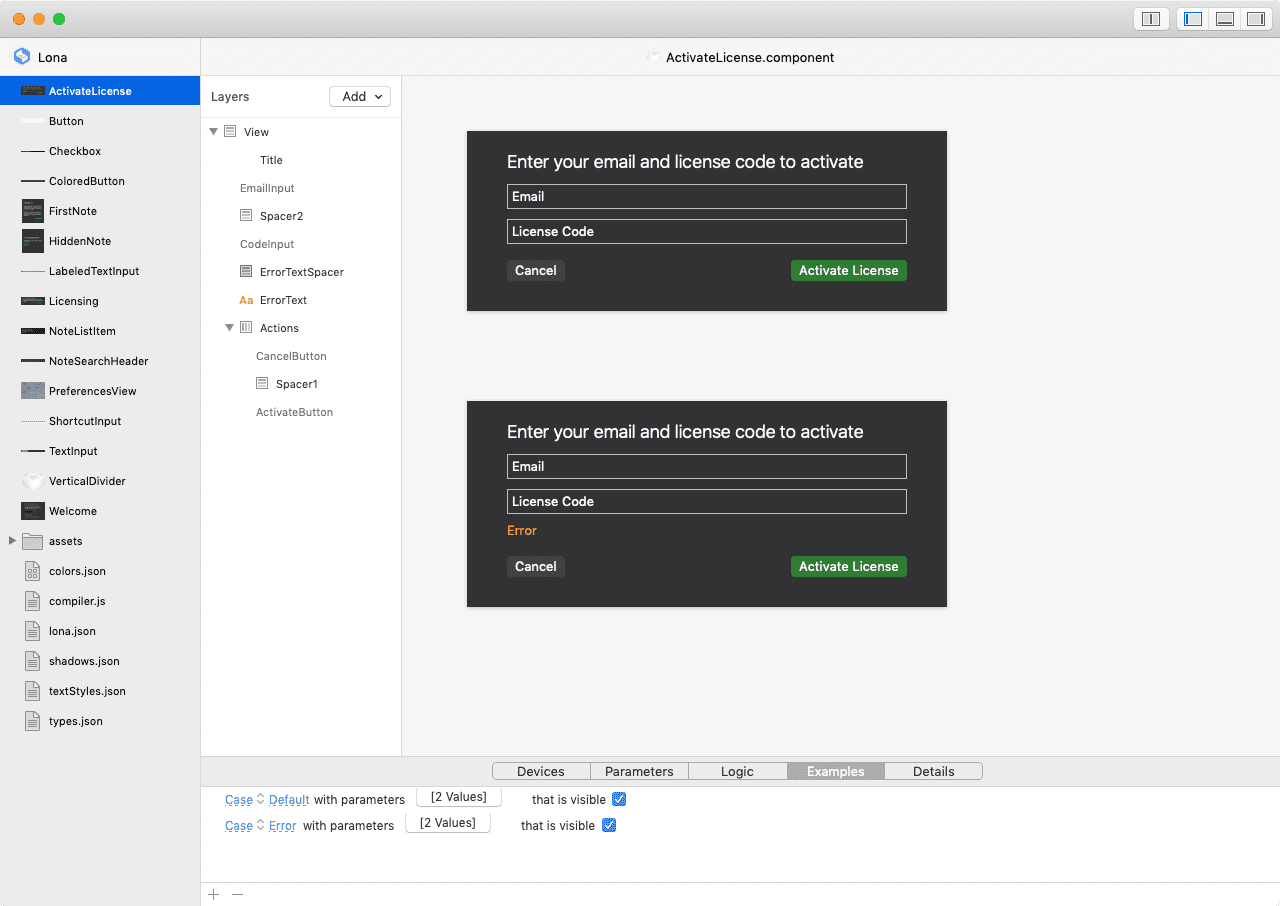Select the Title layer in the layer list
This screenshot has width=1280, height=906.
271,160
